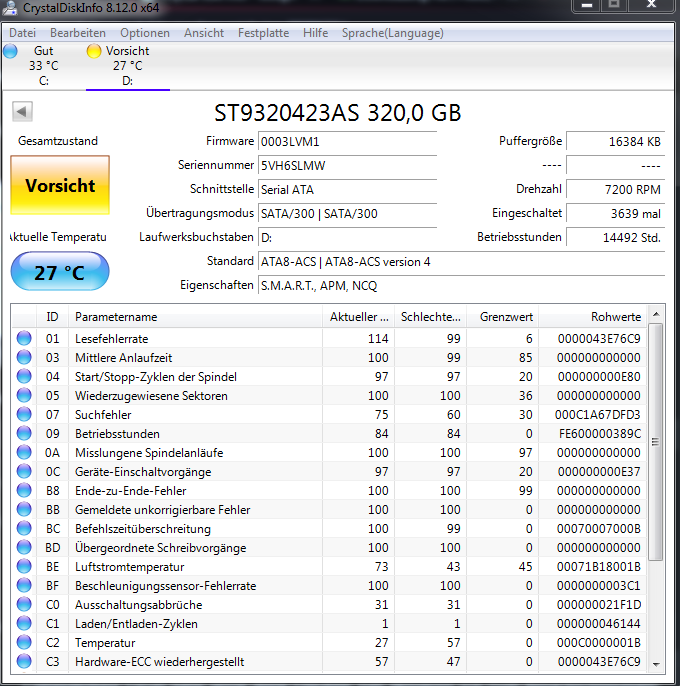Image resolution: width=680 pixels, height=686 pixels.
Task: Click the status orb for Laden/Entladen-Zyklen
Action: [24, 624]
